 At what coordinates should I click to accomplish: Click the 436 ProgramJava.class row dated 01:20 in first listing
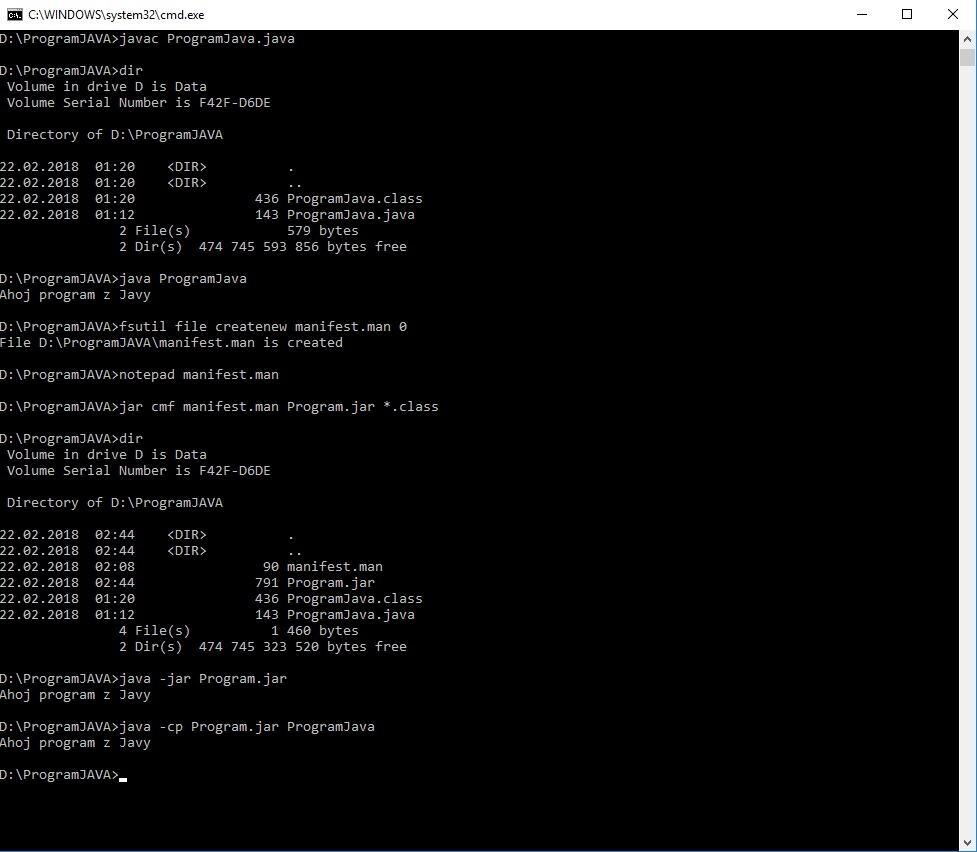tap(211, 199)
